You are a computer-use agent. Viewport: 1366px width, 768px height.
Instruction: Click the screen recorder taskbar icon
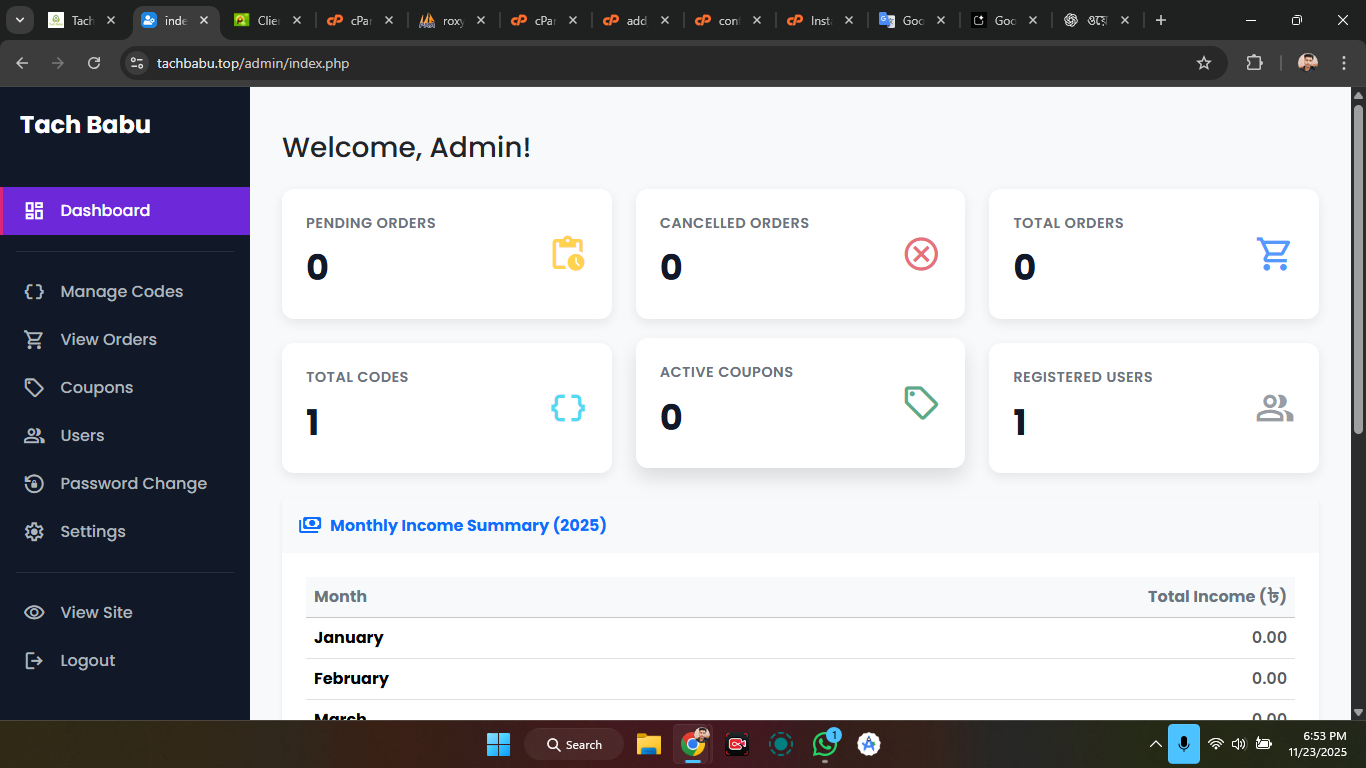coord(737,744)
